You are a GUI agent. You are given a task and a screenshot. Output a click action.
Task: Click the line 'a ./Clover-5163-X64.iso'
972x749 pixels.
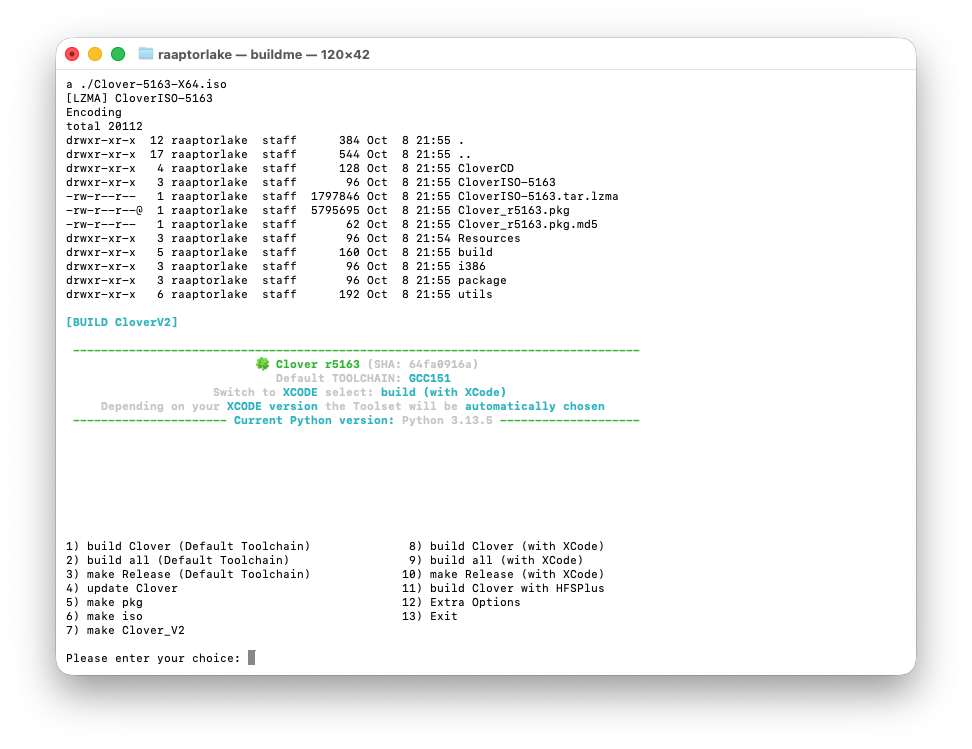click(x=146, y=84)
